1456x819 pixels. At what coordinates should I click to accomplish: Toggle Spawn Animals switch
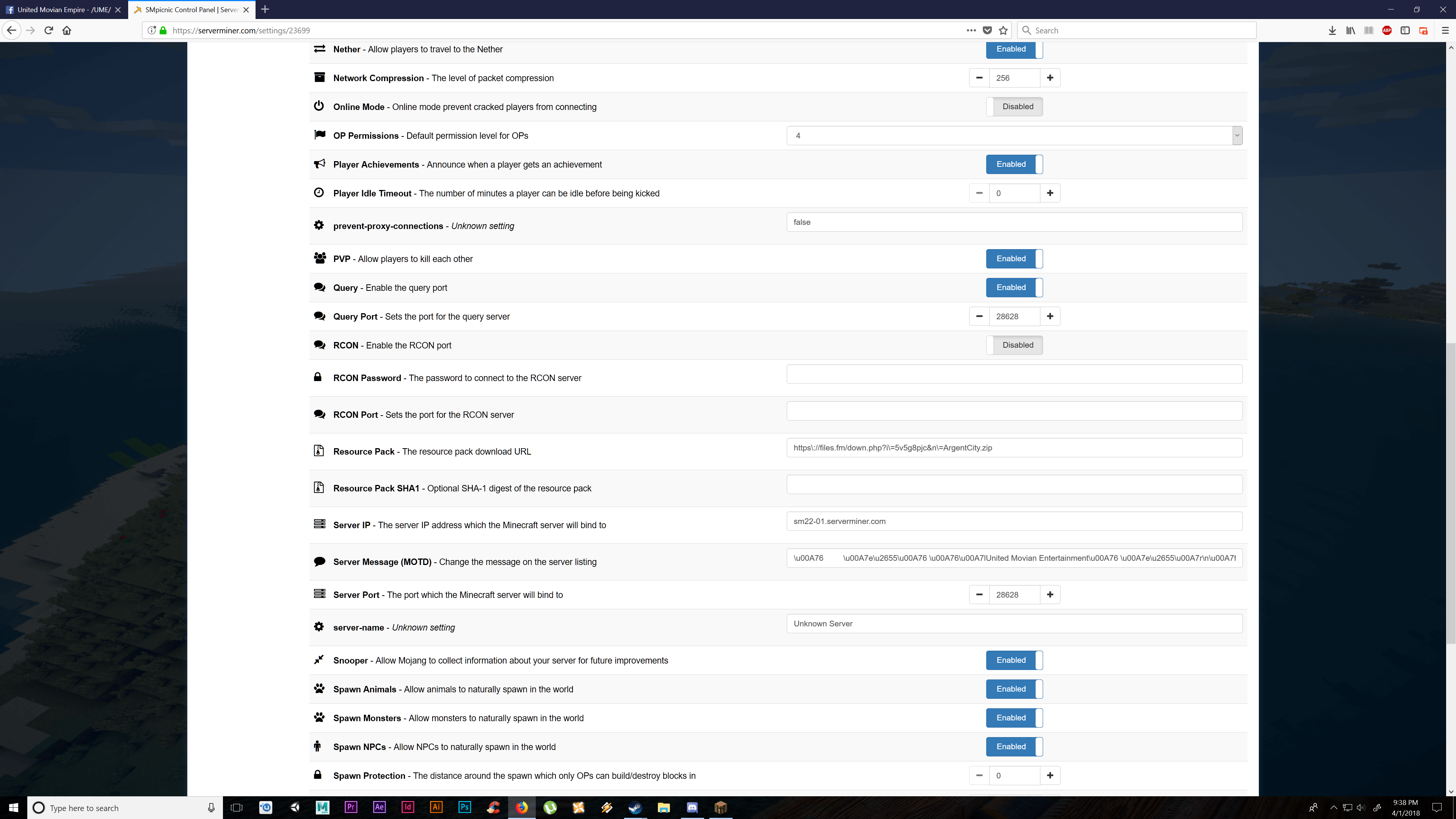click(x=1014, y=689)
